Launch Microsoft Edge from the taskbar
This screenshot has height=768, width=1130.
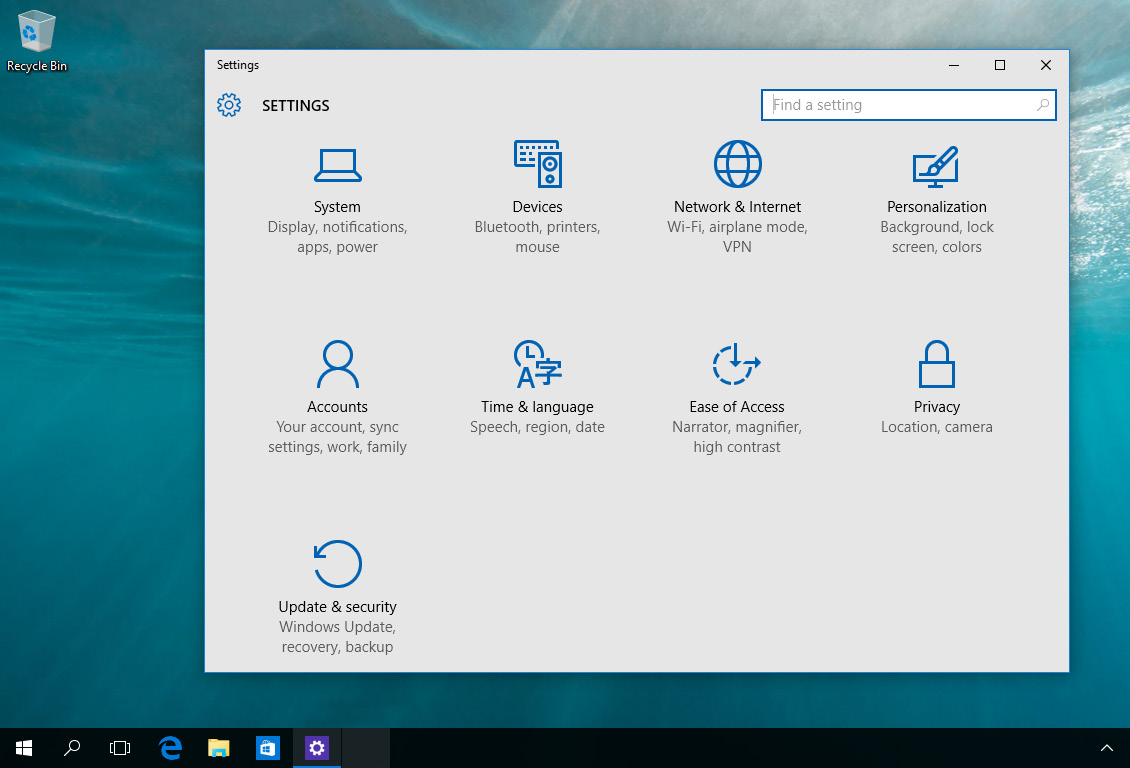coord(170,749)
